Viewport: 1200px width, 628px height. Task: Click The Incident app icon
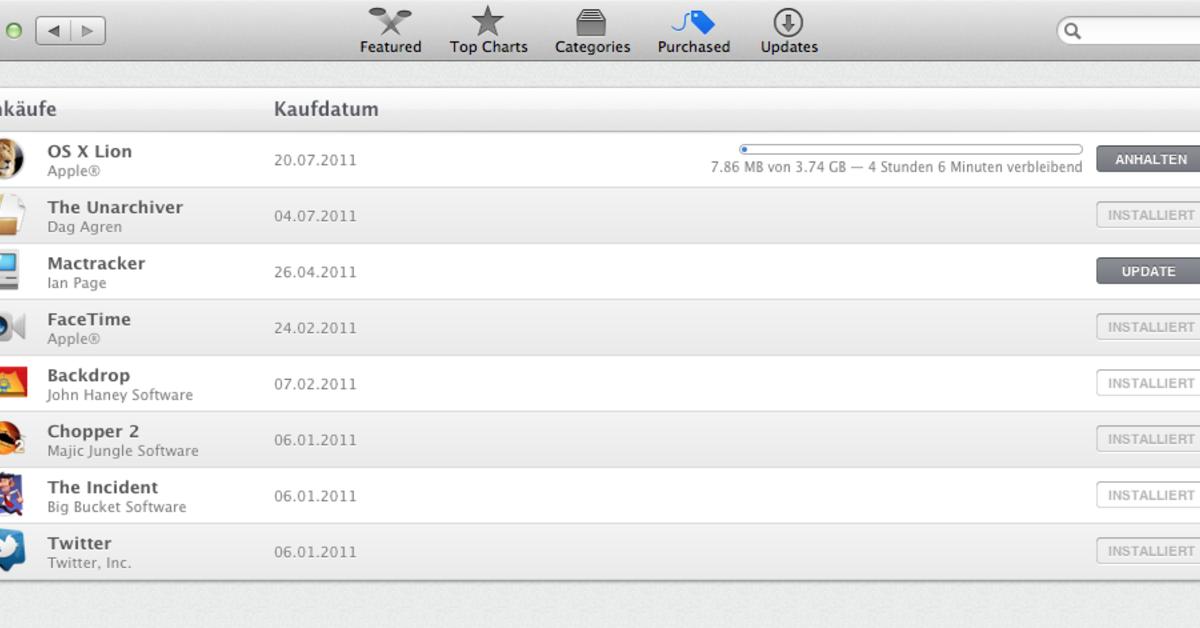[11, 495]
